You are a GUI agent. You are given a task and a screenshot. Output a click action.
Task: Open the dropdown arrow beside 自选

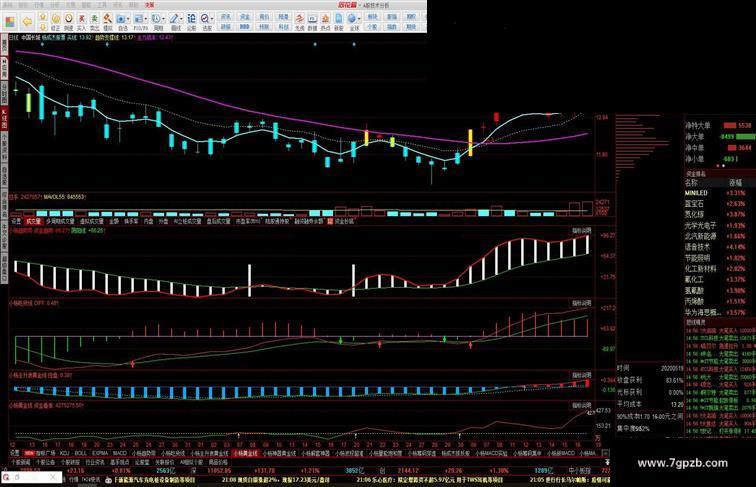pyautogui.click(x=129, y=19)
